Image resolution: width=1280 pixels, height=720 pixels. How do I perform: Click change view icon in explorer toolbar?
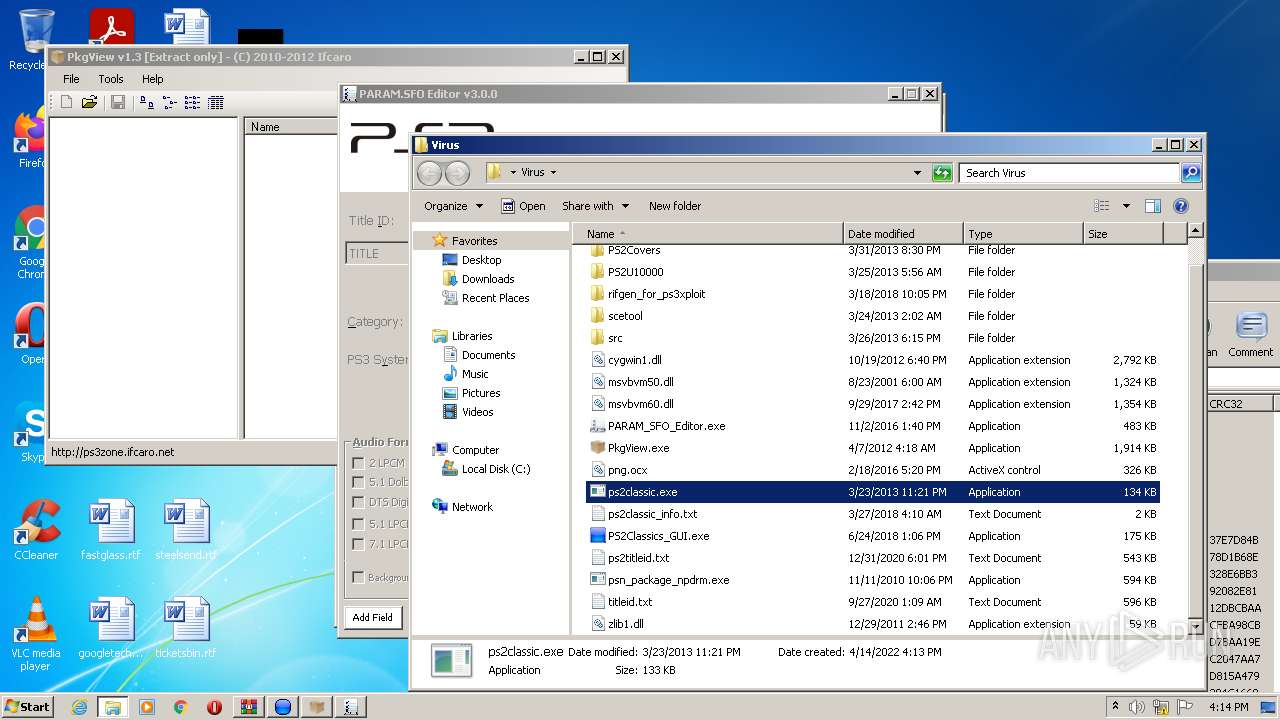(1102, 206)
